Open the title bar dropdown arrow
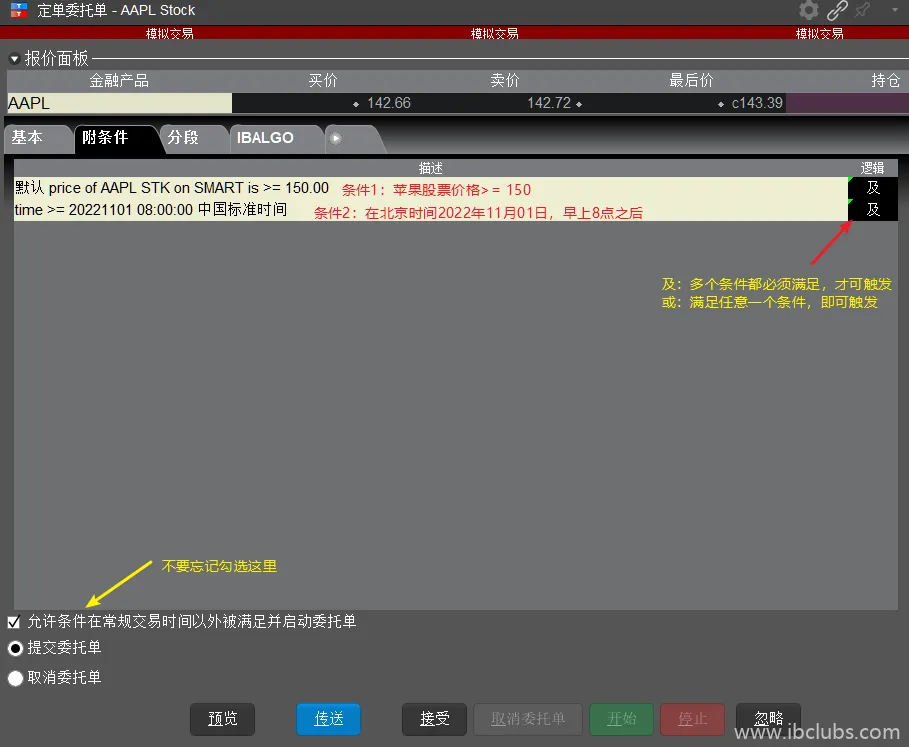Screen dimensions: 909x747 pyautogui.click(x=894, y=11)
